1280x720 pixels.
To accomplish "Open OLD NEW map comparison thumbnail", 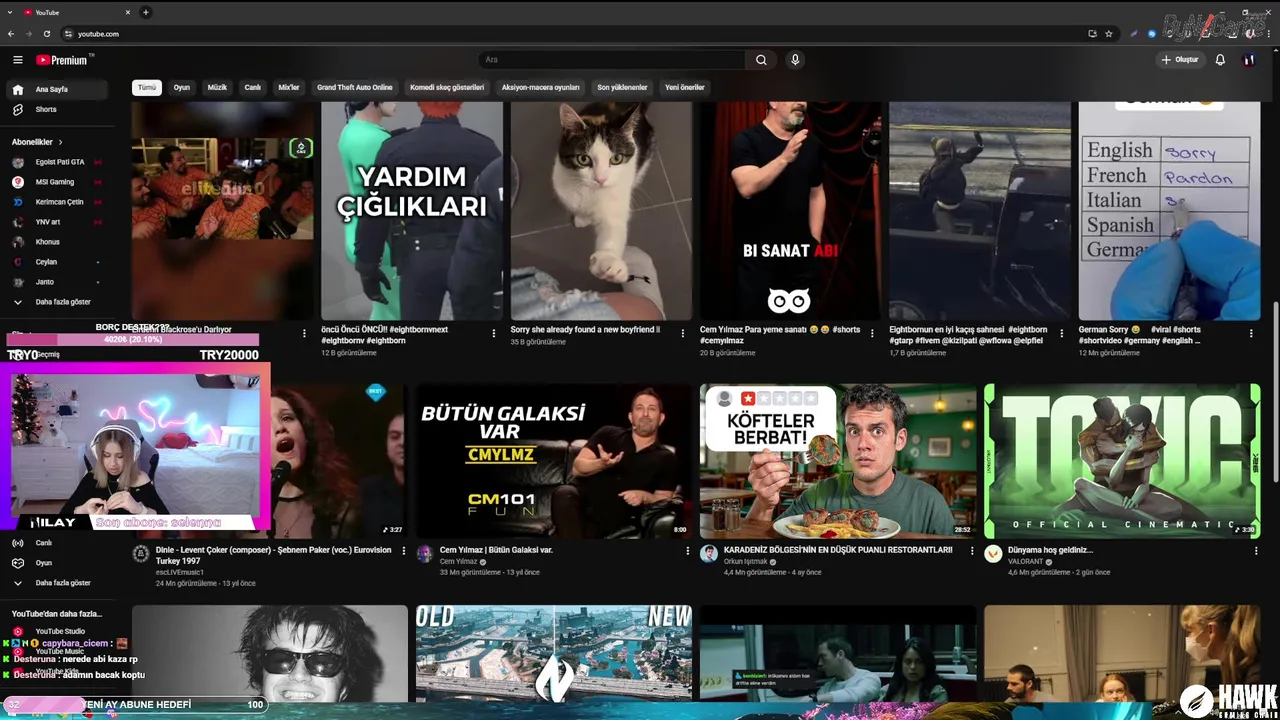I will pyautogui.click(x=553, y=653).
